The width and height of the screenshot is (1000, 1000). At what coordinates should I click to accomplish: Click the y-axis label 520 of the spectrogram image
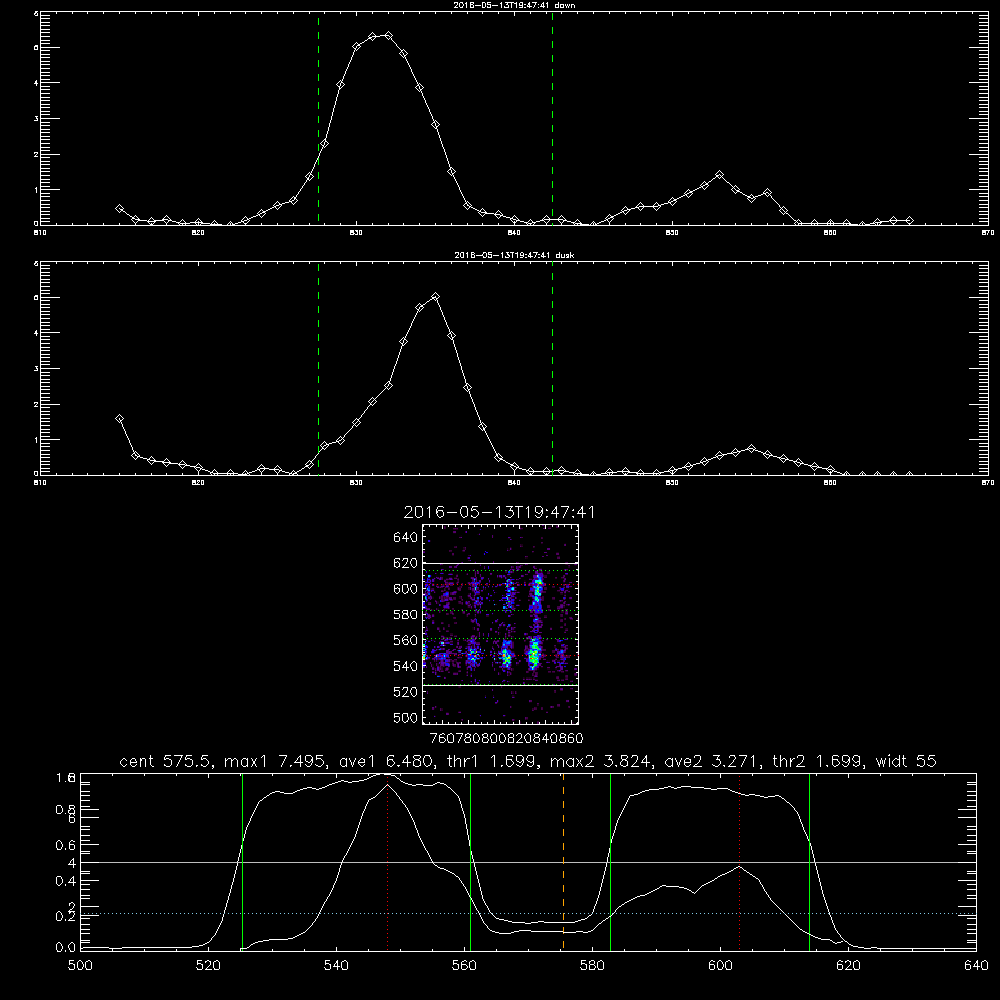coord(405,692)
